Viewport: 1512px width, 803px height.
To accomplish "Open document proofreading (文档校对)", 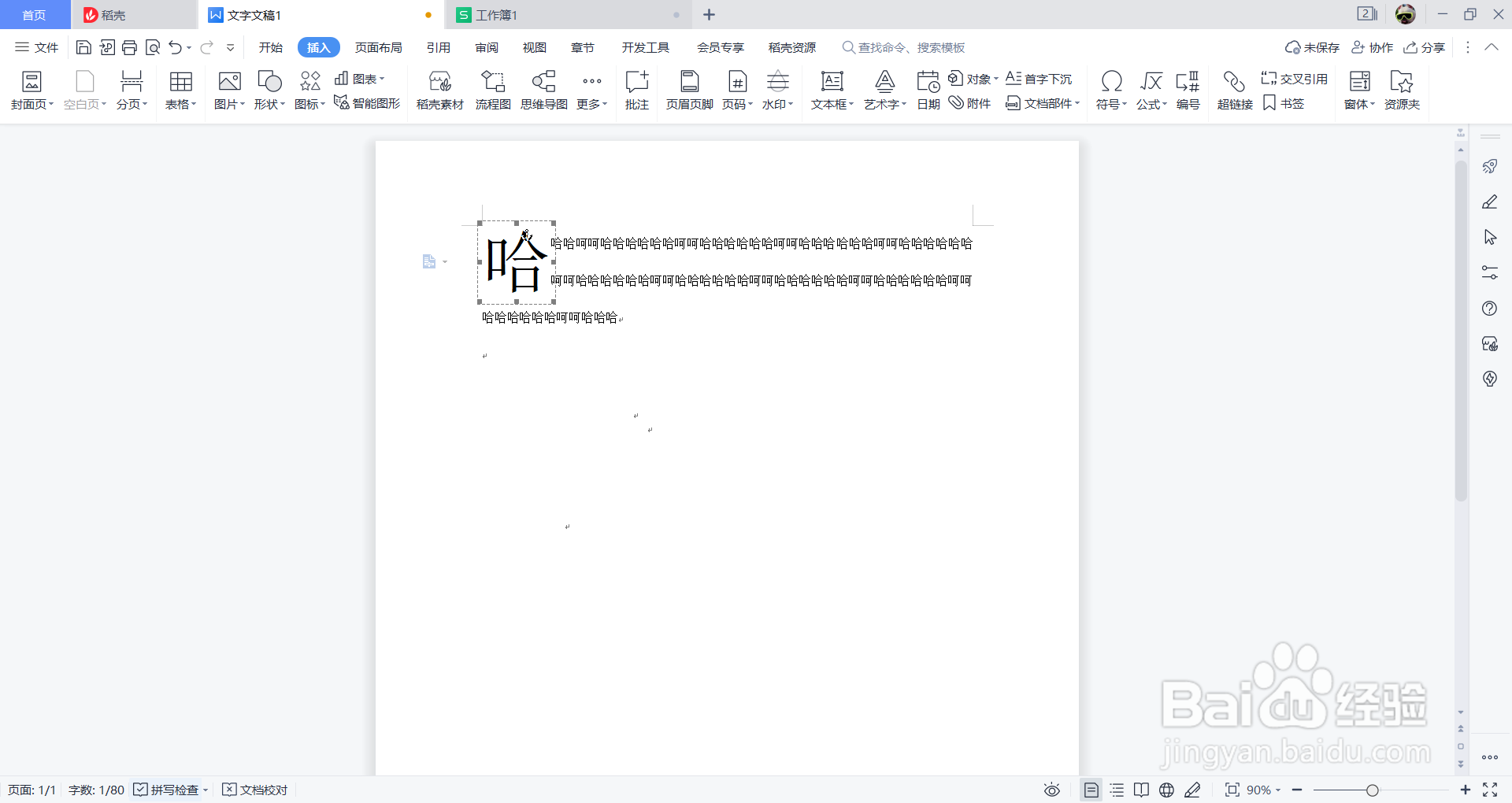I will [x=255, y=790].
